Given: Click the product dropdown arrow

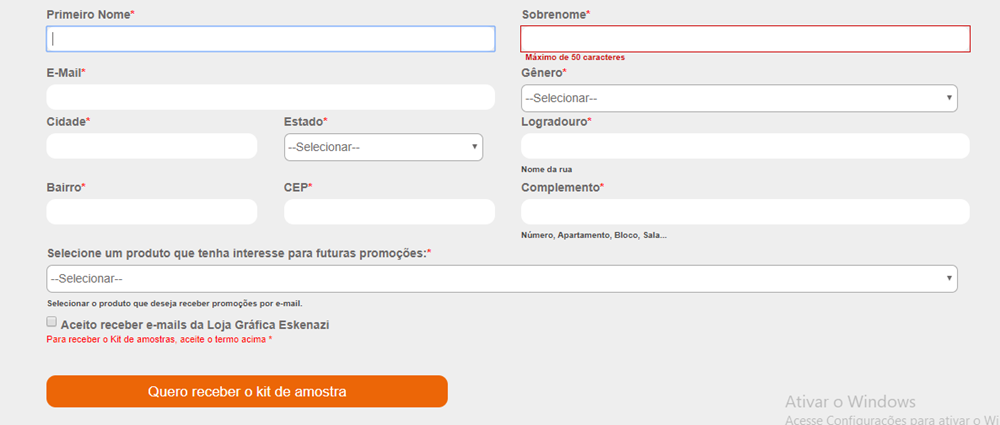Looking at the screenshot, I should [x=948, y=279].
